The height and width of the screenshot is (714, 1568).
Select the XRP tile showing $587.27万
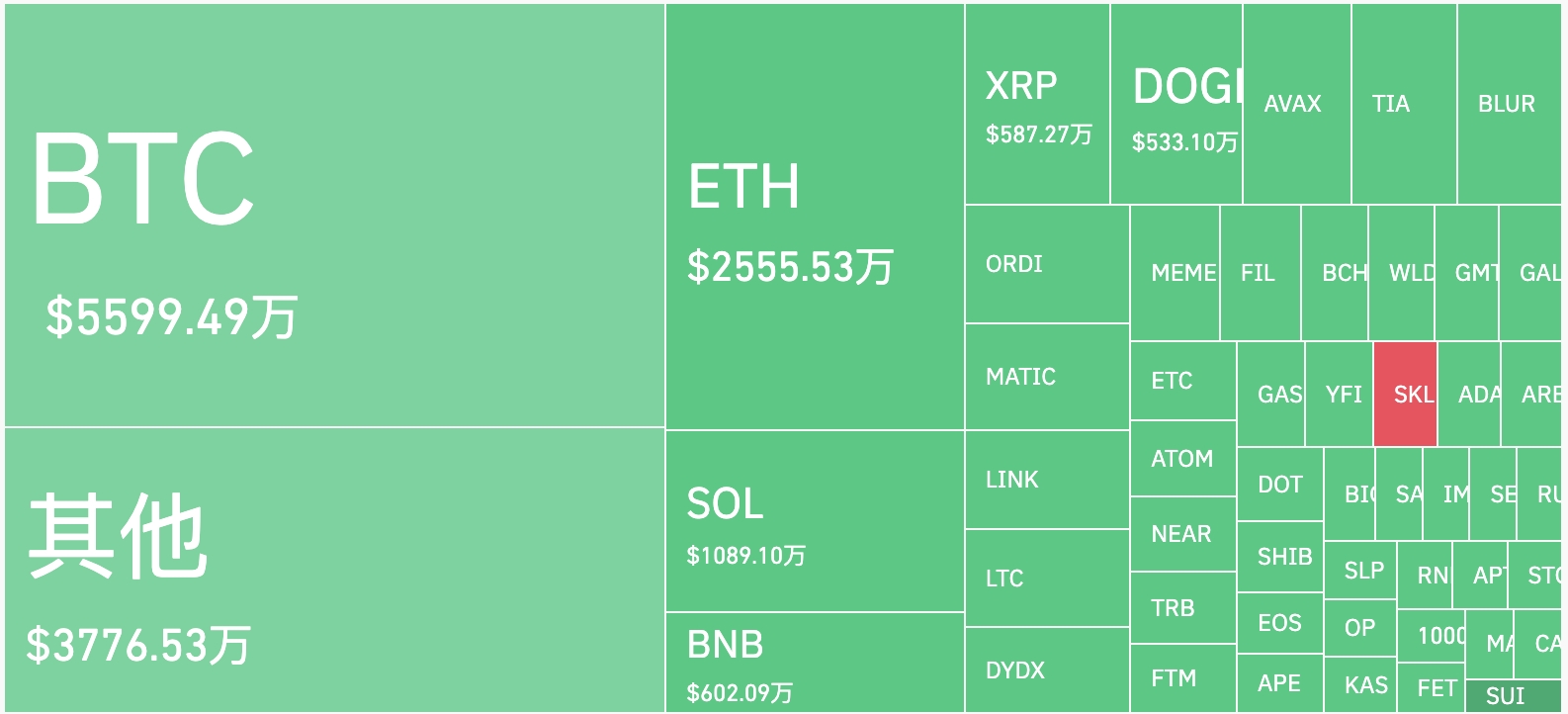pos(1037,104)
